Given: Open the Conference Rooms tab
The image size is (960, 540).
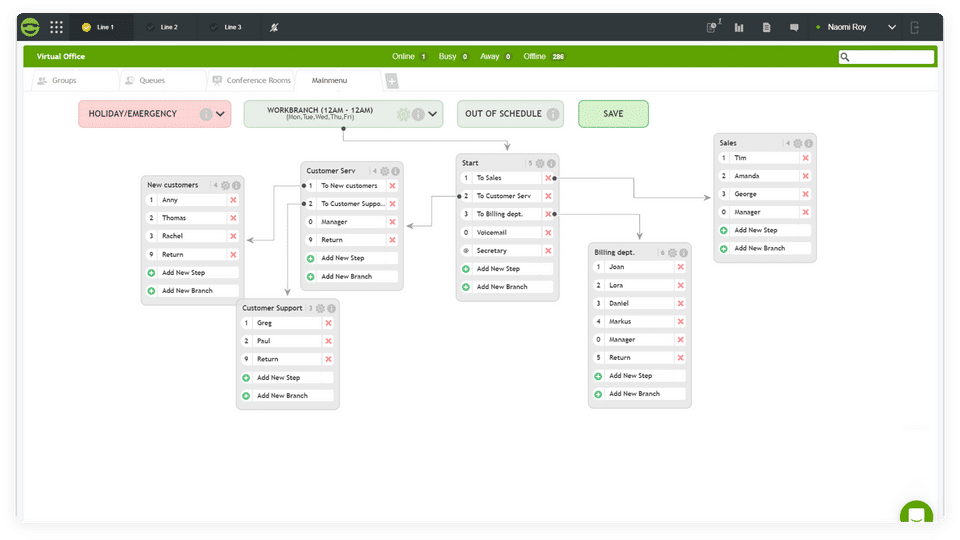Looking at the screenshot, I should pyautogui.click(x=251, y=81).
